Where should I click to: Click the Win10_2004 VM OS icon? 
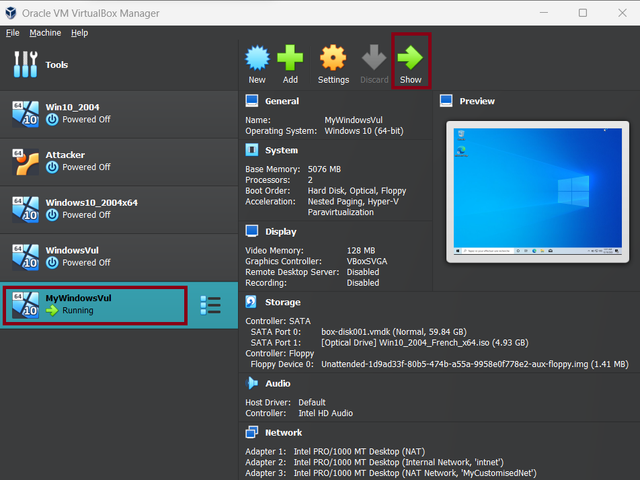point(25,114)
